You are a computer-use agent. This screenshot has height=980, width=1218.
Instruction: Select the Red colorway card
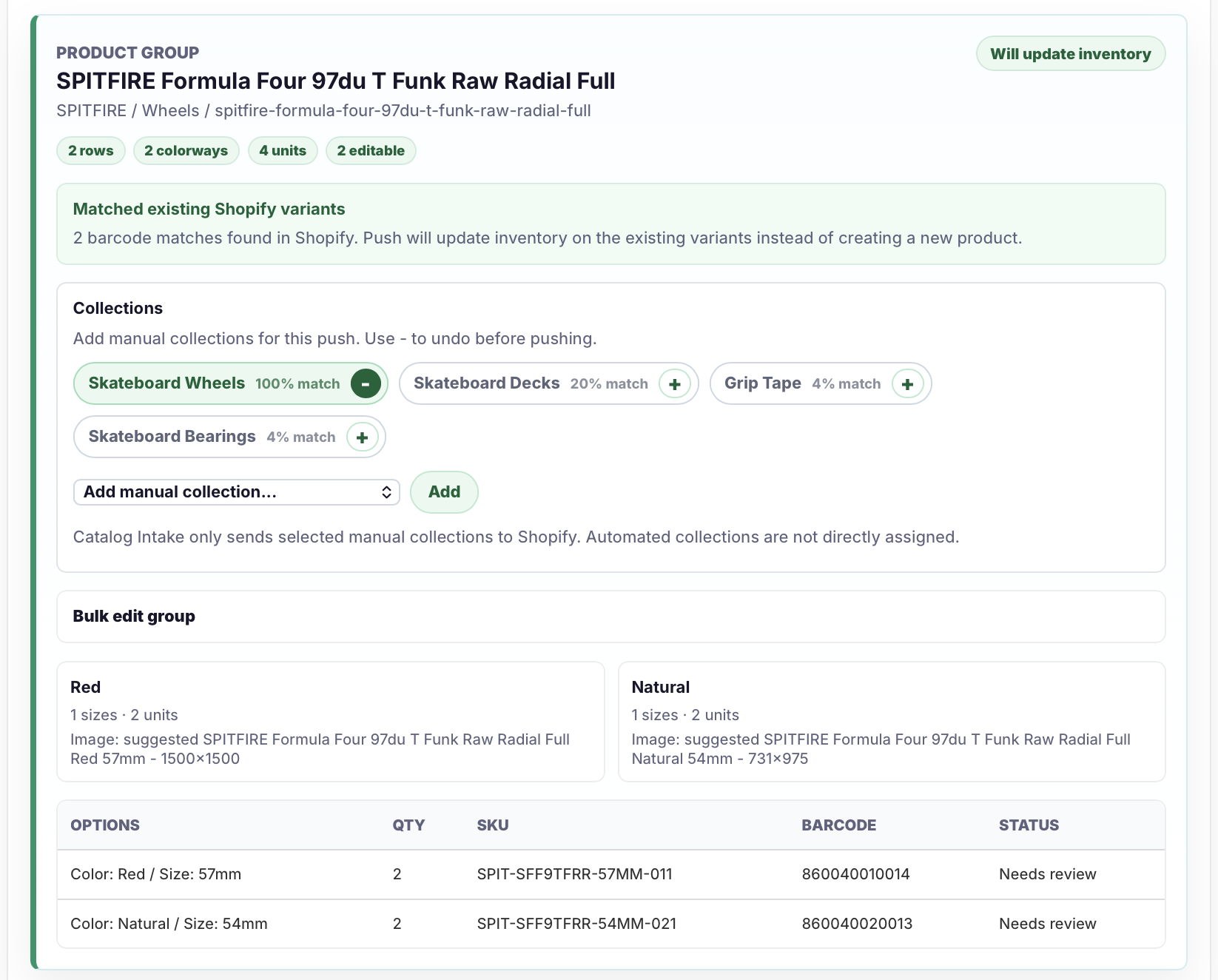point(331,722)
